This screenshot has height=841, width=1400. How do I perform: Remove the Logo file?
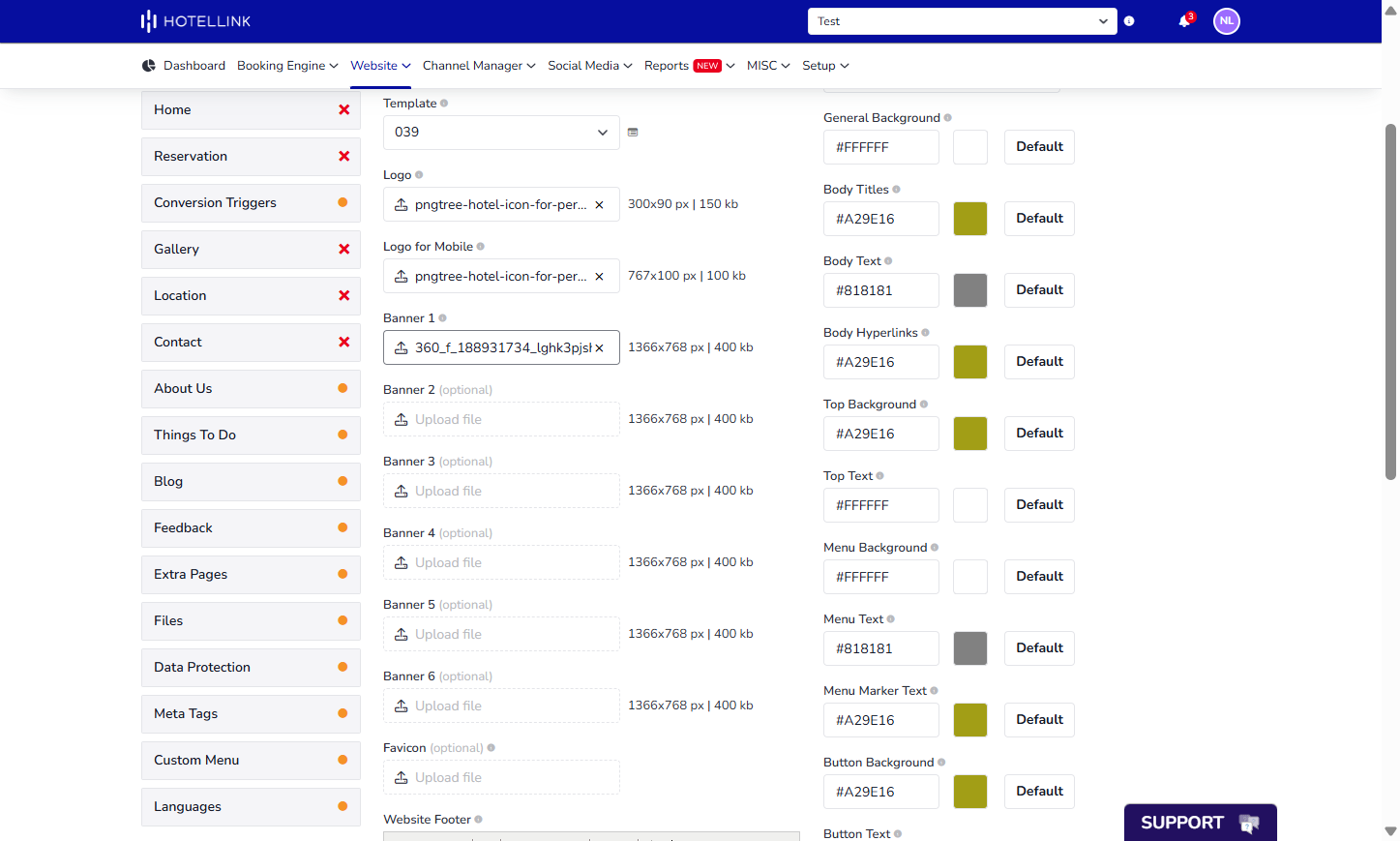600,205
